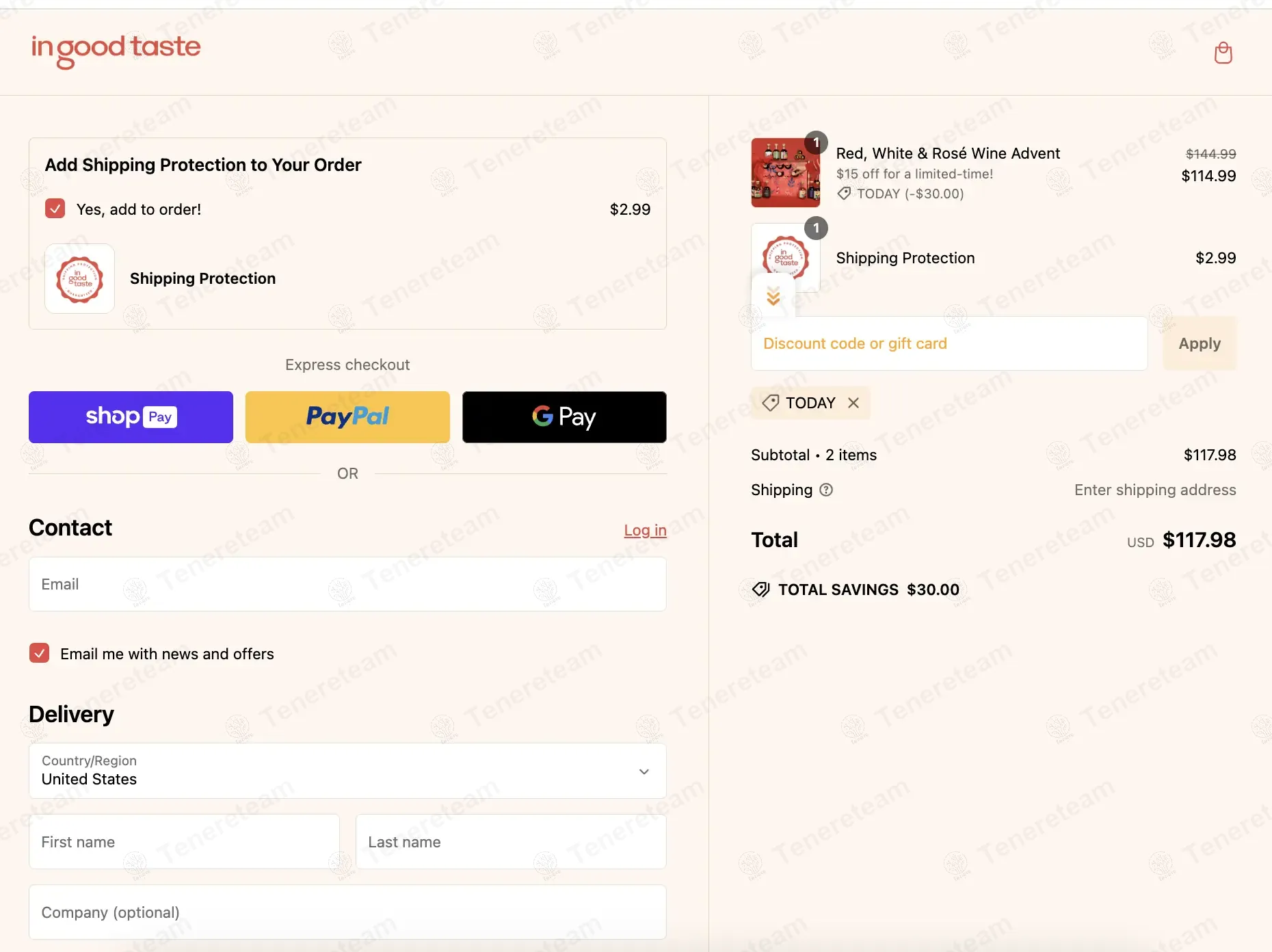Click the double chevron scroll-down icon
The height and width of the screenshot is (952, 1272).
[773, 297]
